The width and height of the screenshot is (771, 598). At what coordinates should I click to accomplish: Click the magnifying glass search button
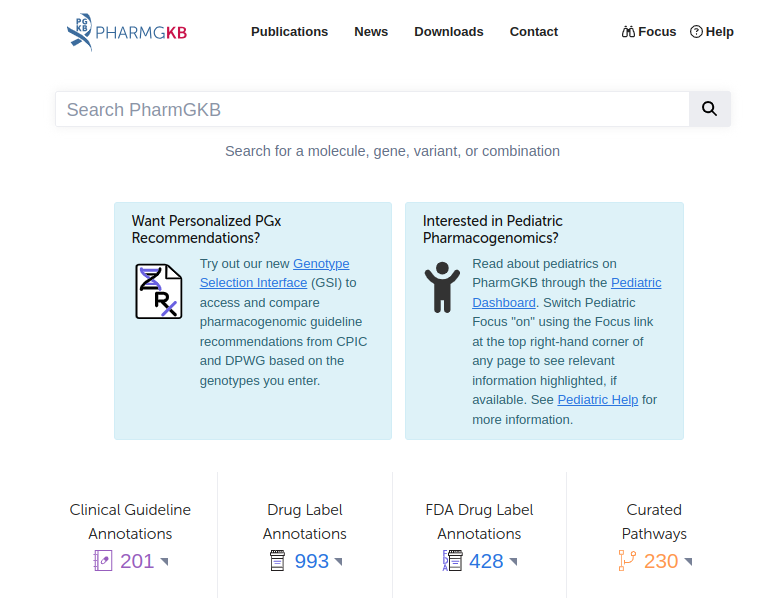tap(709, 109)
